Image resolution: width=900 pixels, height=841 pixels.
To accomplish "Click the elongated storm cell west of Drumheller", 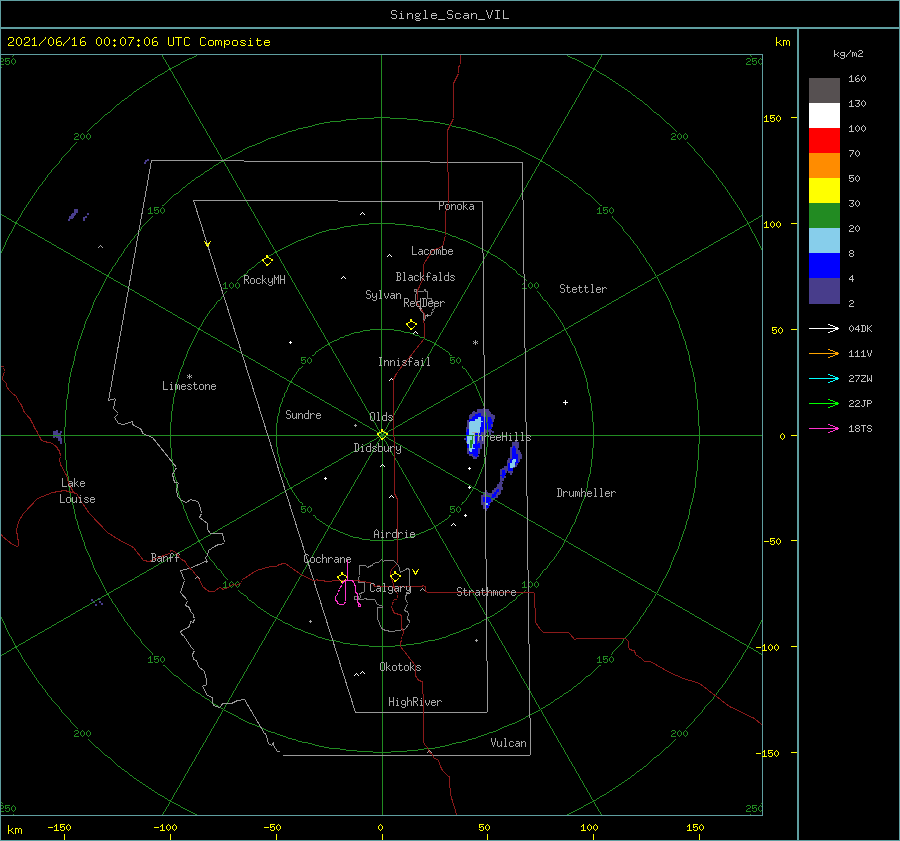I will point(502,475).
